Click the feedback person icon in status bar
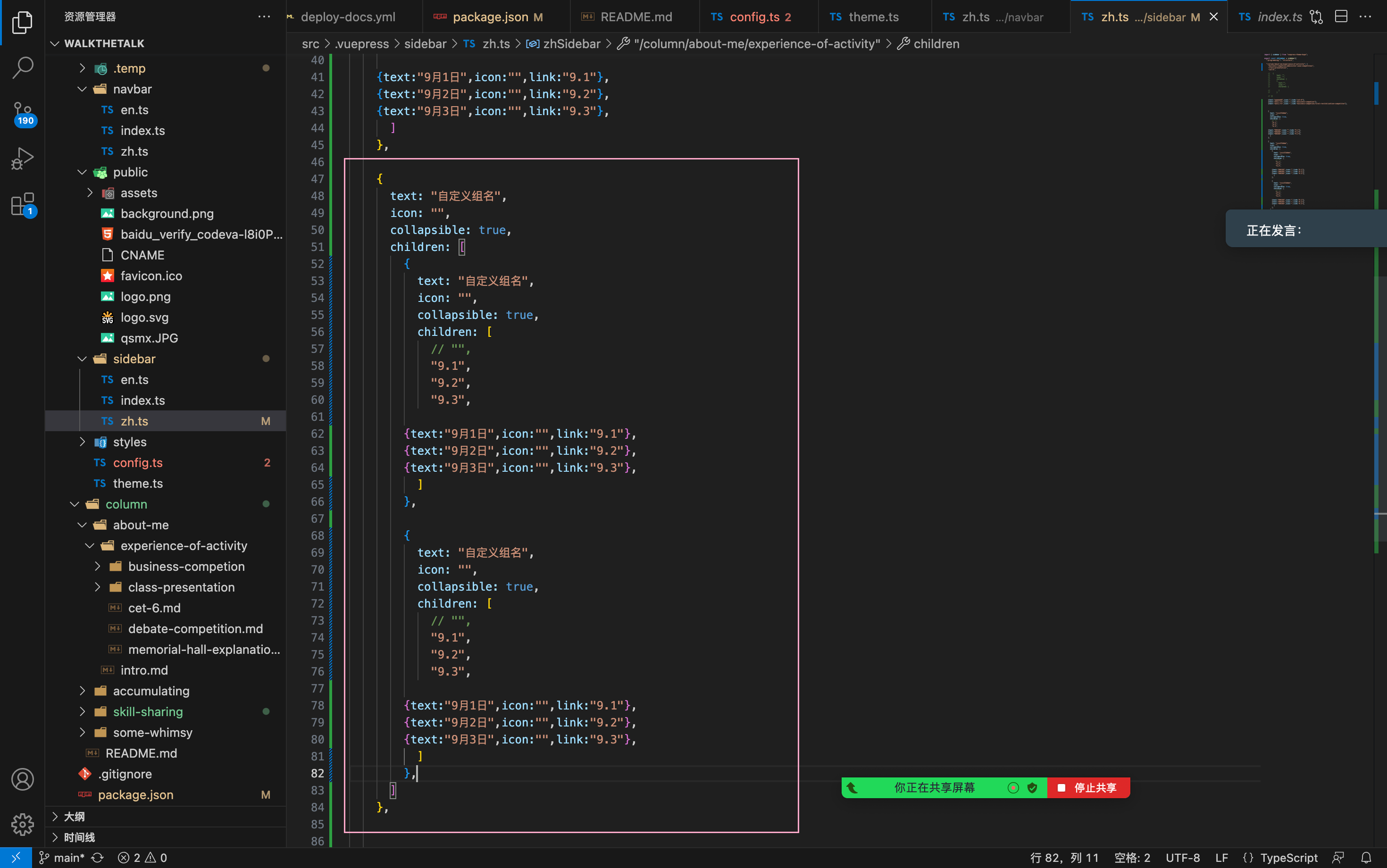Viewport: 1387px width, 868px height. coord(1338,857)
